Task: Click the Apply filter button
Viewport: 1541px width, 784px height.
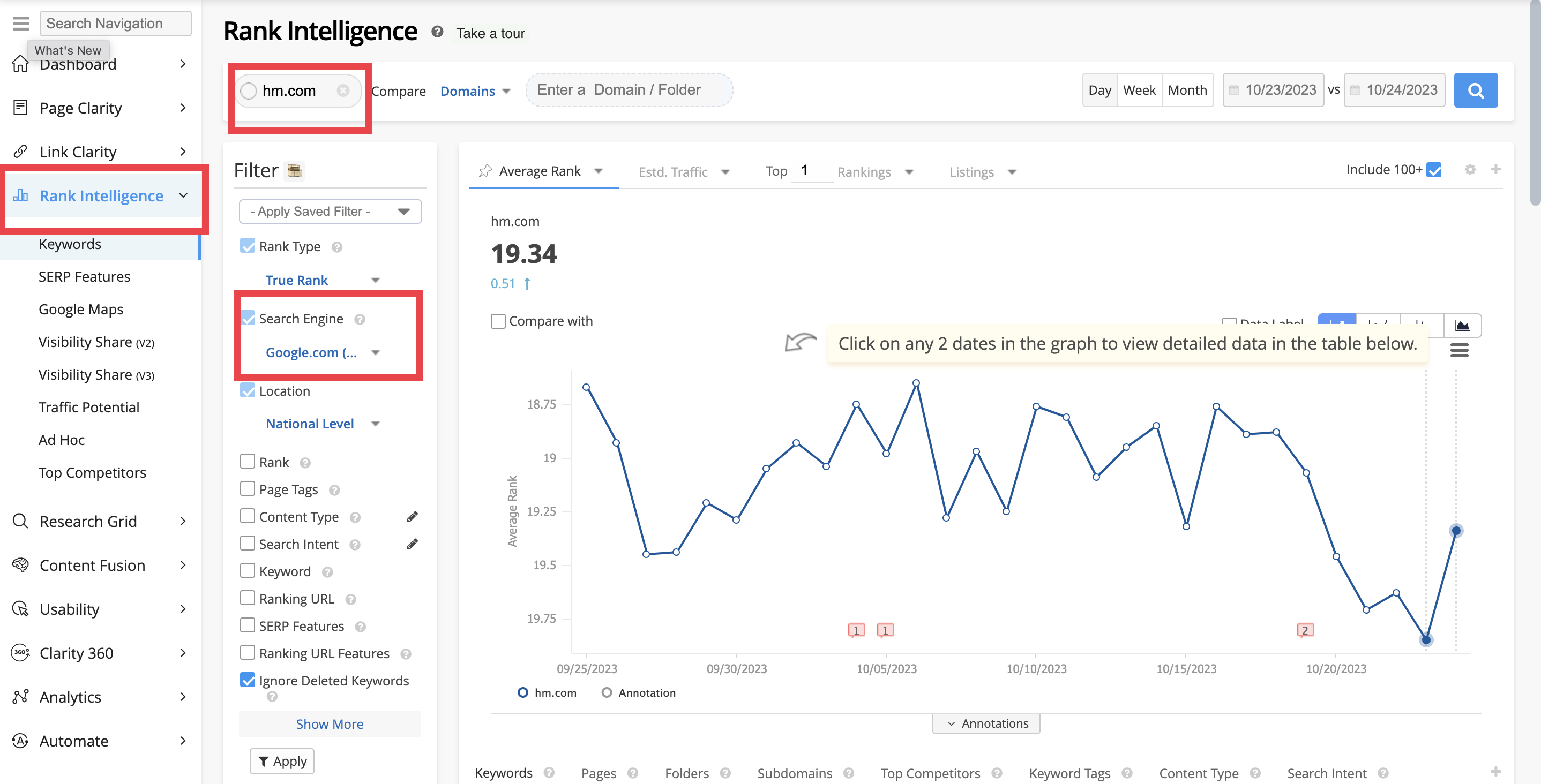Action: (282, 760)
